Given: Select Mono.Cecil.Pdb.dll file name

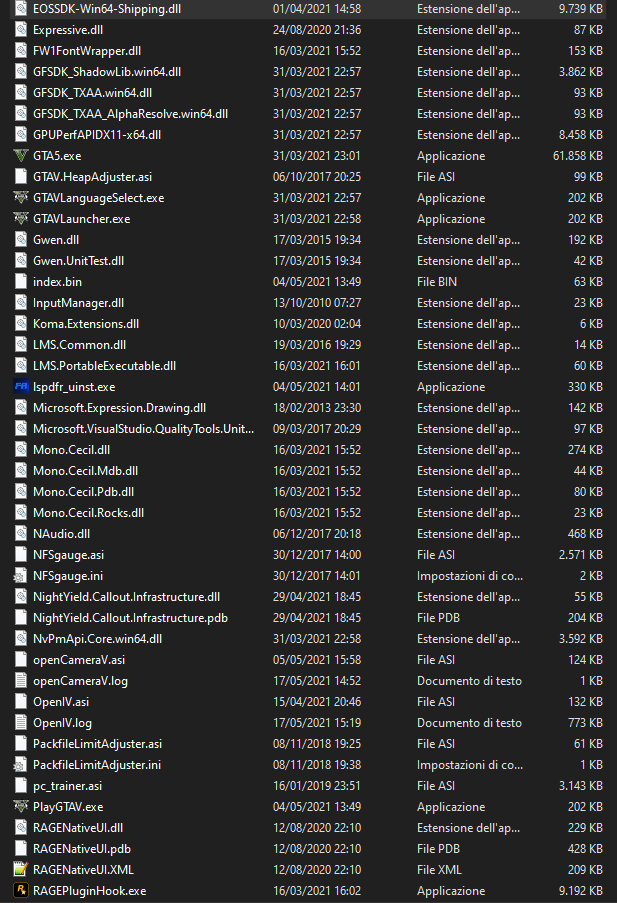Looking at the screenshot, I should pos(84,492).
